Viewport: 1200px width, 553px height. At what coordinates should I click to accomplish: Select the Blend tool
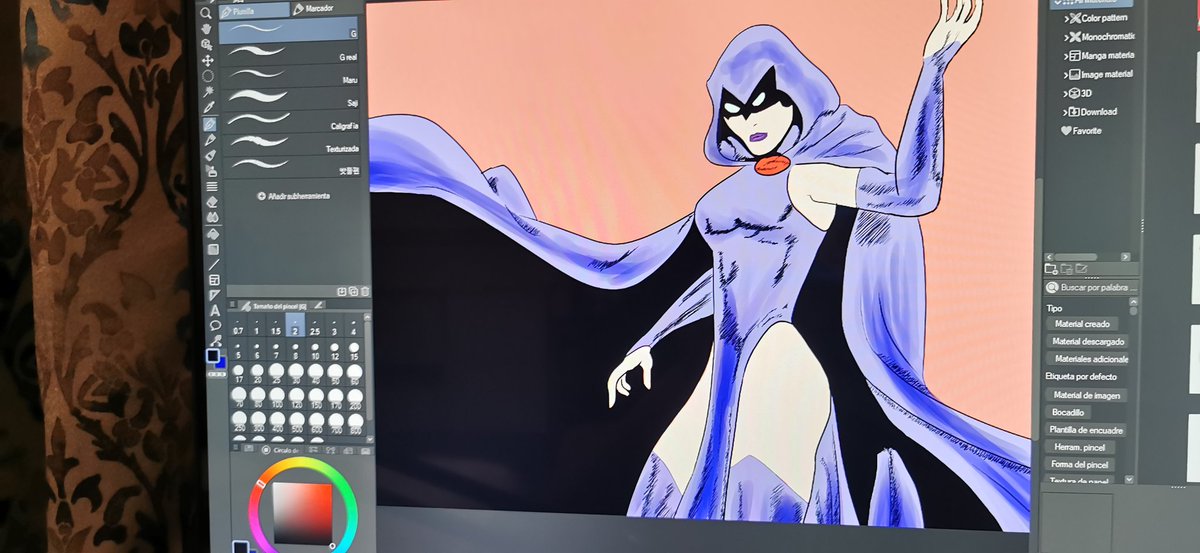(x=212, y=217)
